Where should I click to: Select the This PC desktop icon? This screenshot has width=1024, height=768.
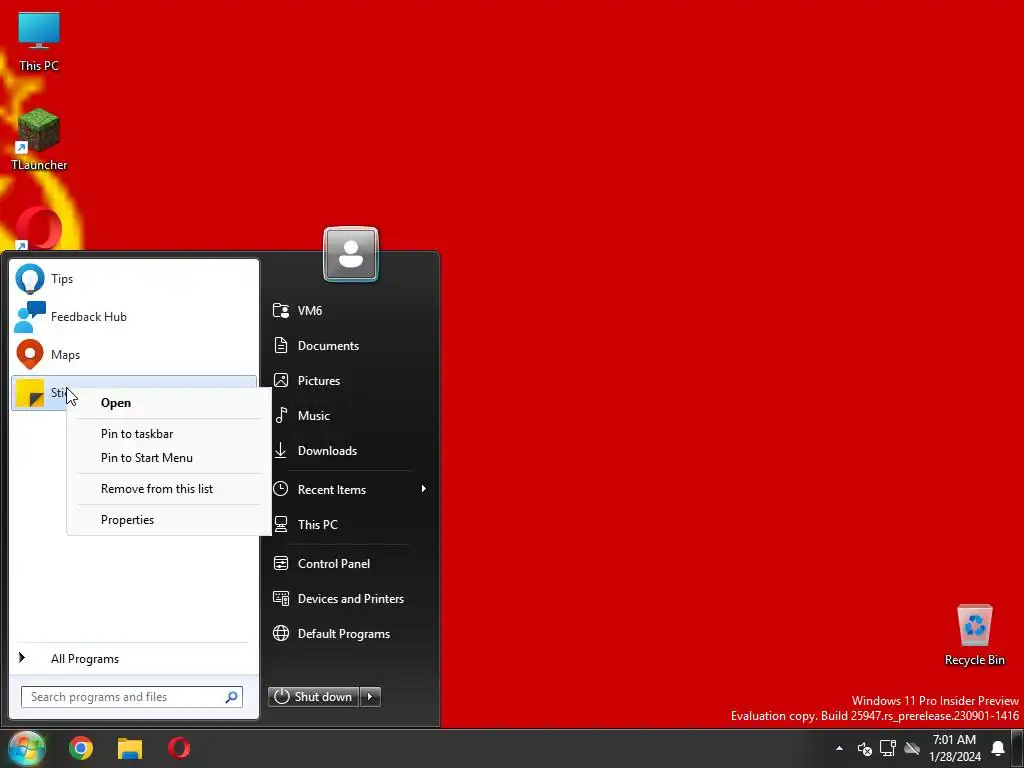point(39,42)
